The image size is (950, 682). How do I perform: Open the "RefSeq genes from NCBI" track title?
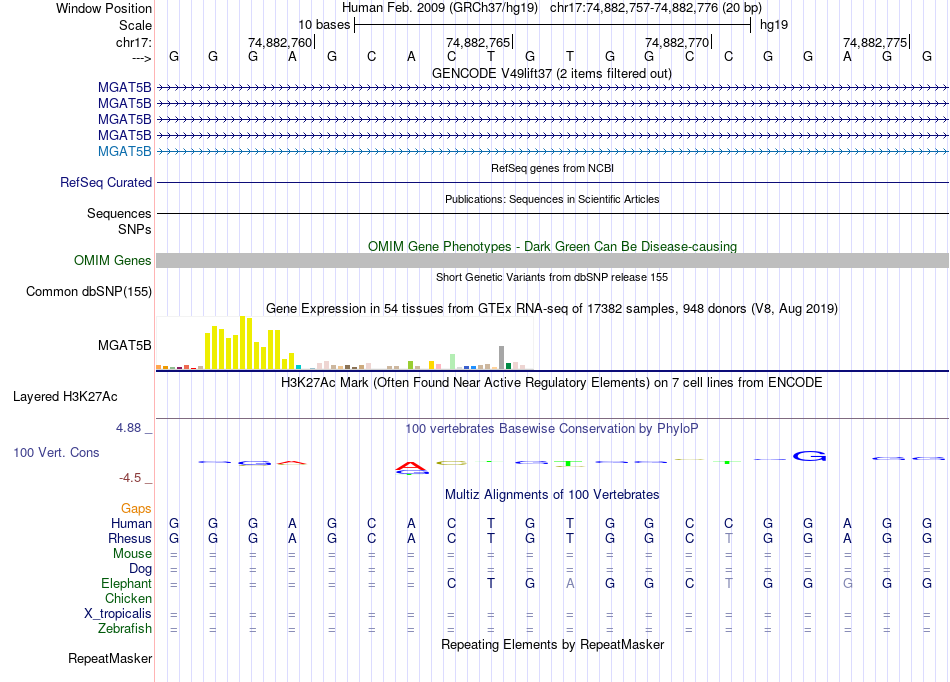click(552, 168)
